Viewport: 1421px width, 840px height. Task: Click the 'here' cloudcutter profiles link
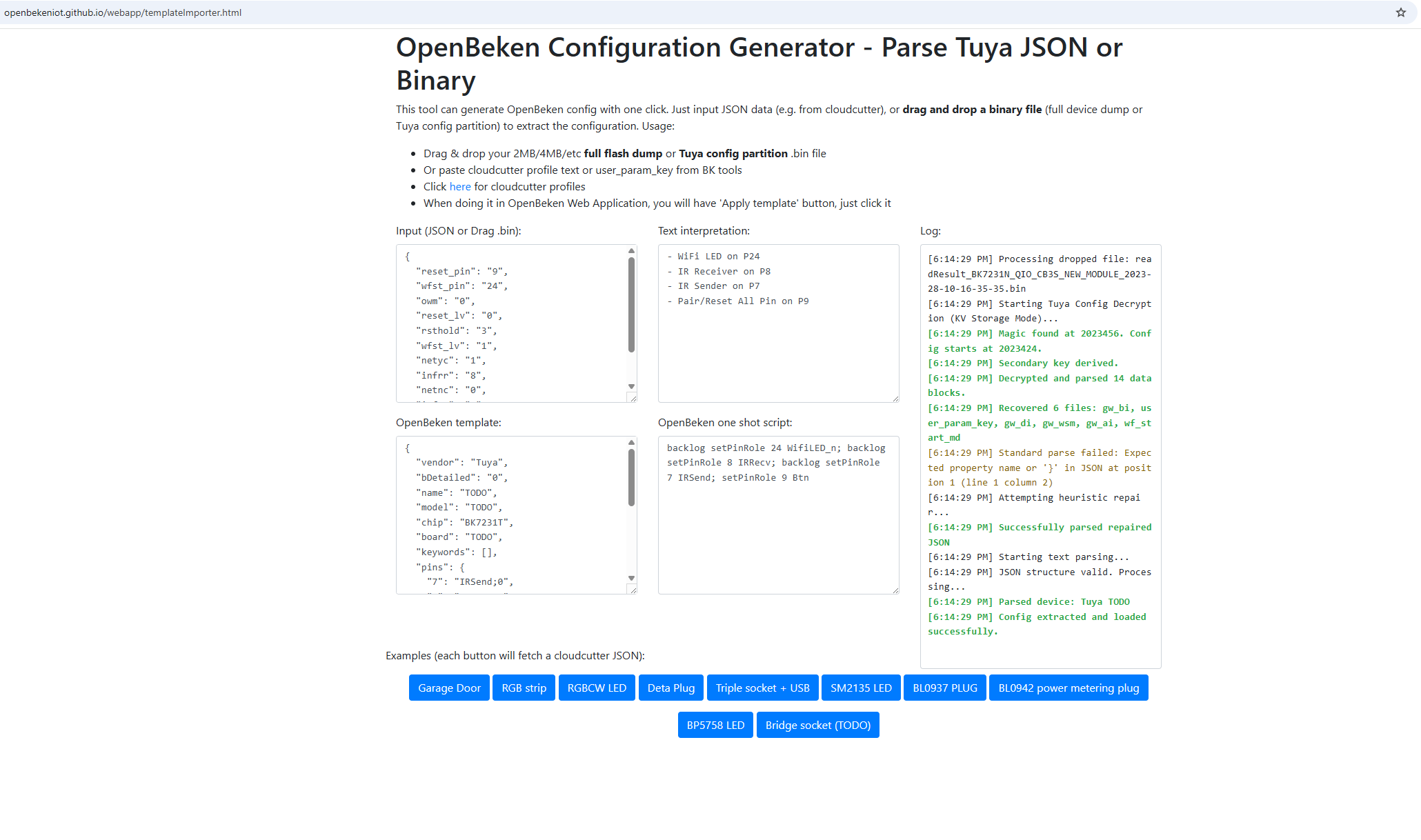coord(459,186)
